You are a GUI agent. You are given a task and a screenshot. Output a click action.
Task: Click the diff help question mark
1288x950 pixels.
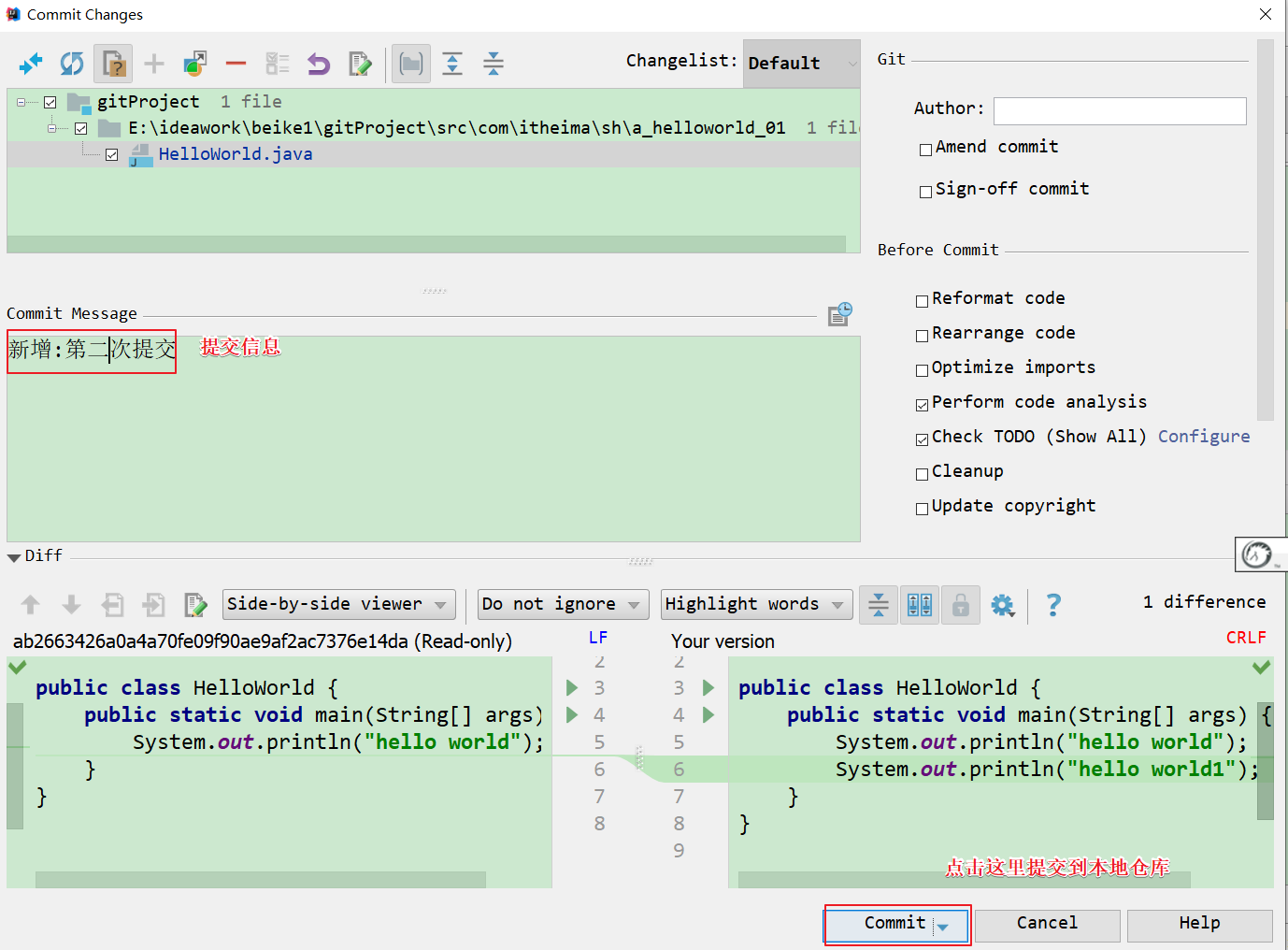coord(1053,605)
